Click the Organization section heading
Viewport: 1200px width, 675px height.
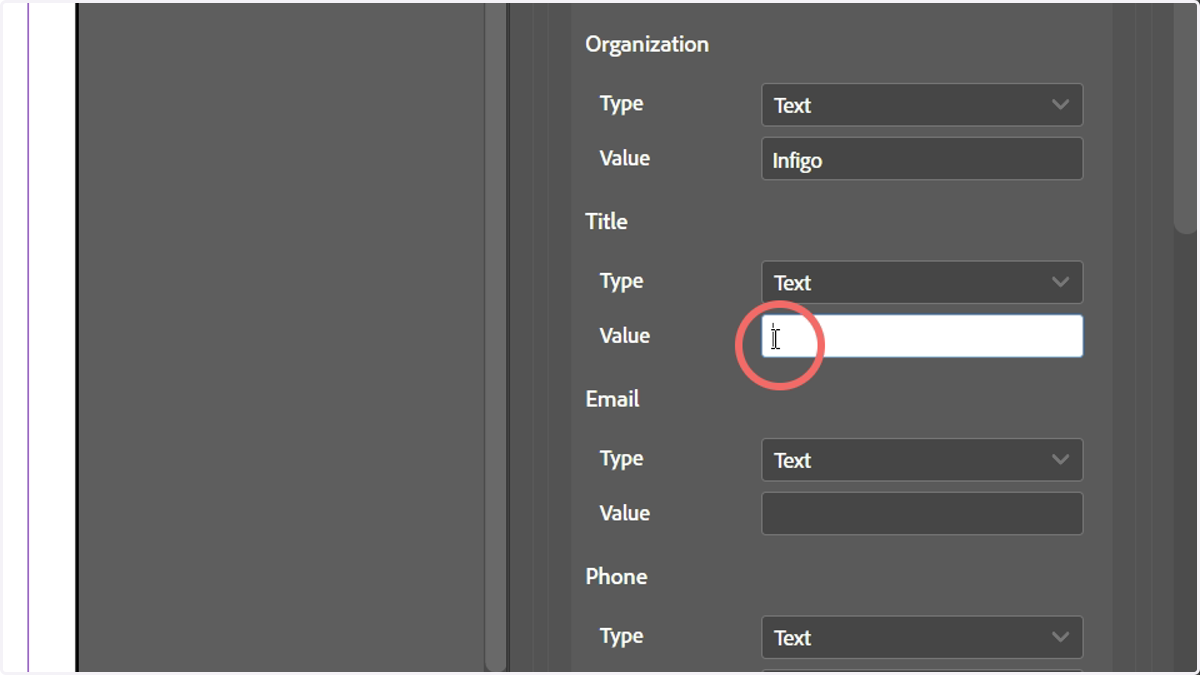click(x=647, y=44)
